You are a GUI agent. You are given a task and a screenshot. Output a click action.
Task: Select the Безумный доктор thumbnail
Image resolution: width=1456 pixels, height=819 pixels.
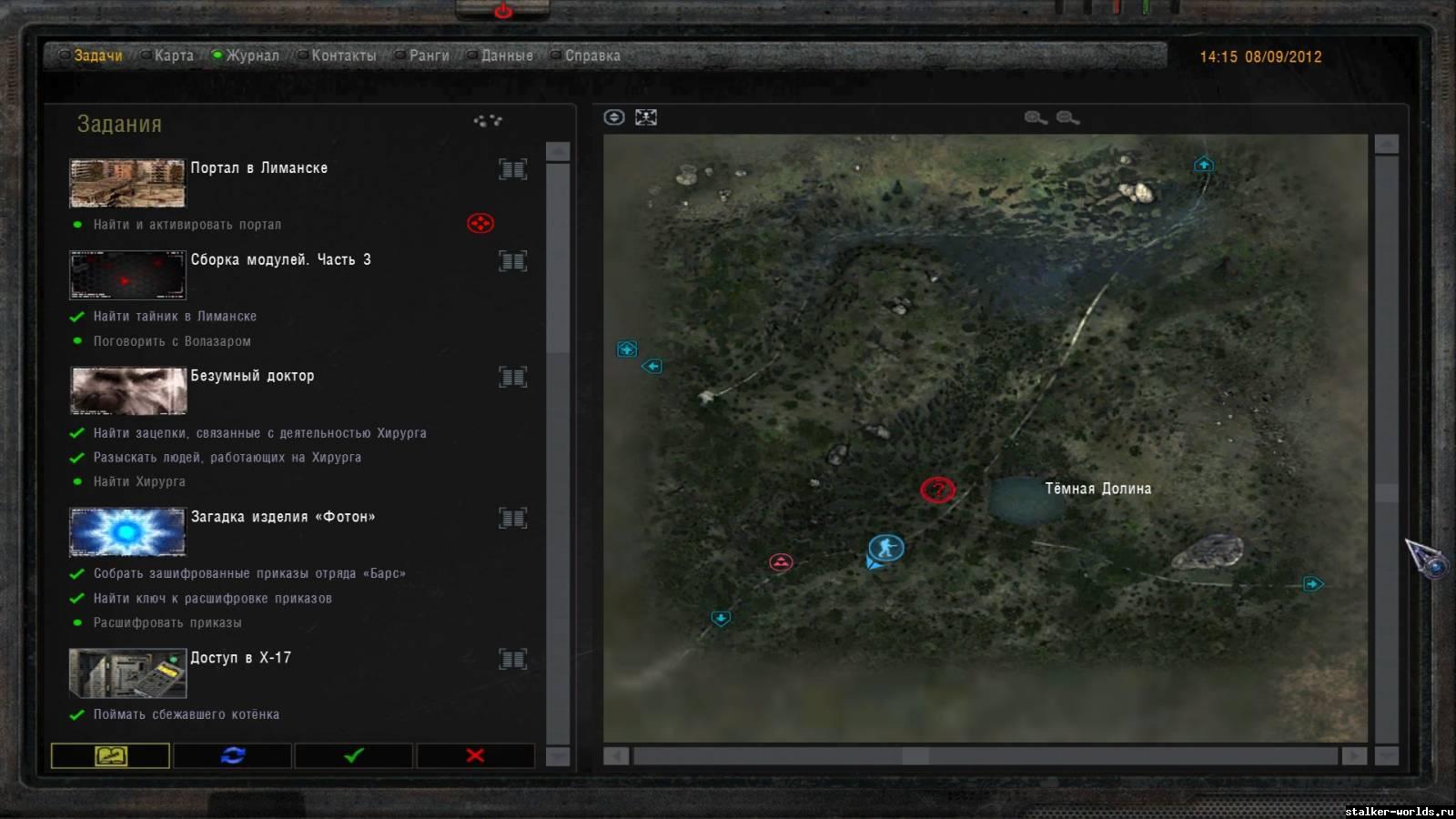[x=128, y=390]
